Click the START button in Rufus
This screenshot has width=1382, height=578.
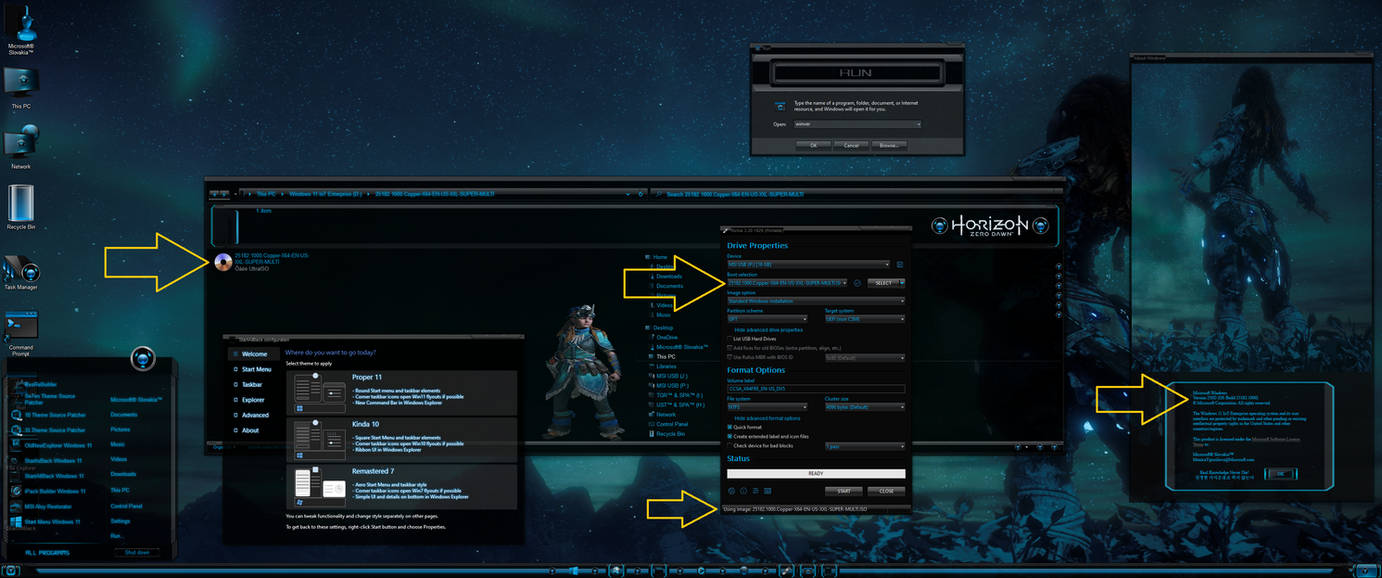point(843,491)
